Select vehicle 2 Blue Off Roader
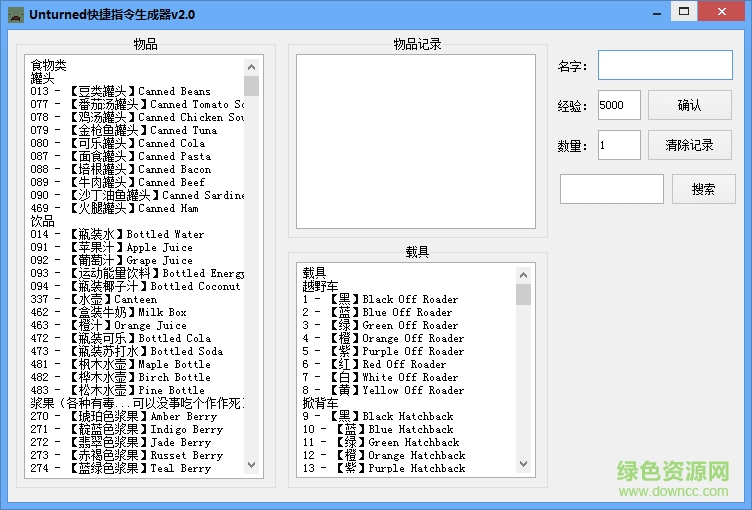 (377, 312)
